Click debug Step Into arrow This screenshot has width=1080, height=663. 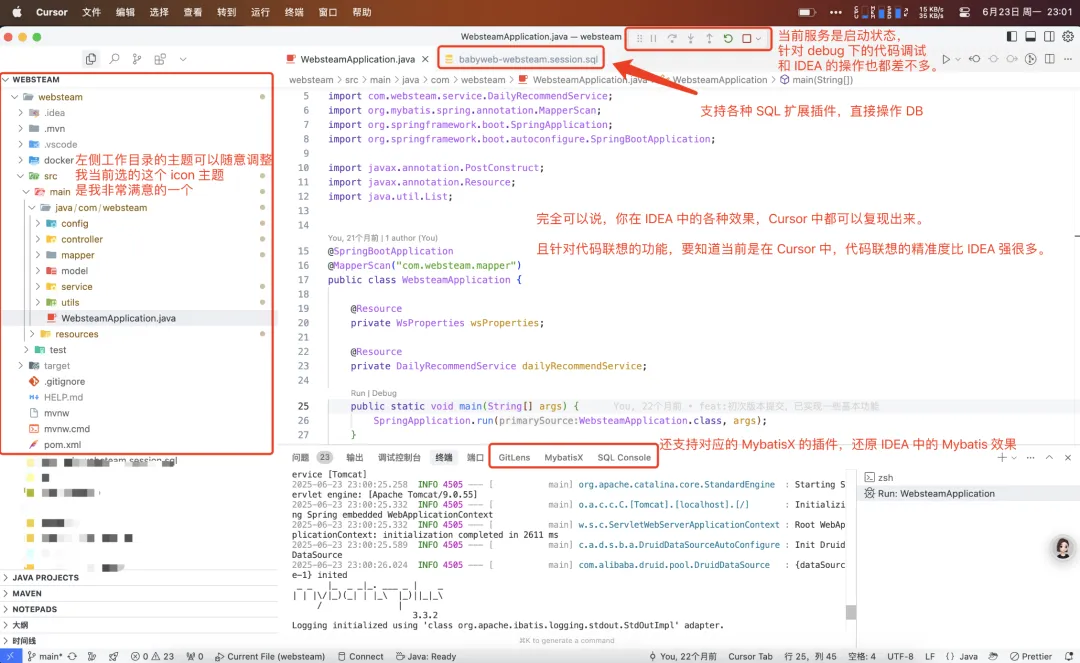tap(691, 38)
